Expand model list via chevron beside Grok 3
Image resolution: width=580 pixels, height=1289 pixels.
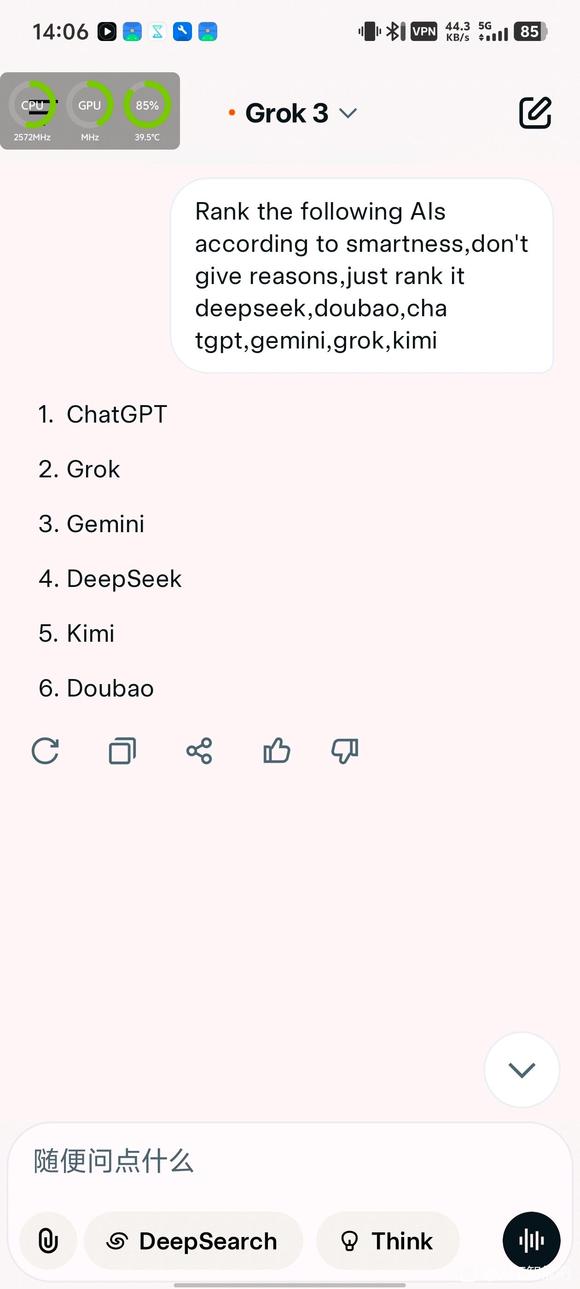point(348,113)
